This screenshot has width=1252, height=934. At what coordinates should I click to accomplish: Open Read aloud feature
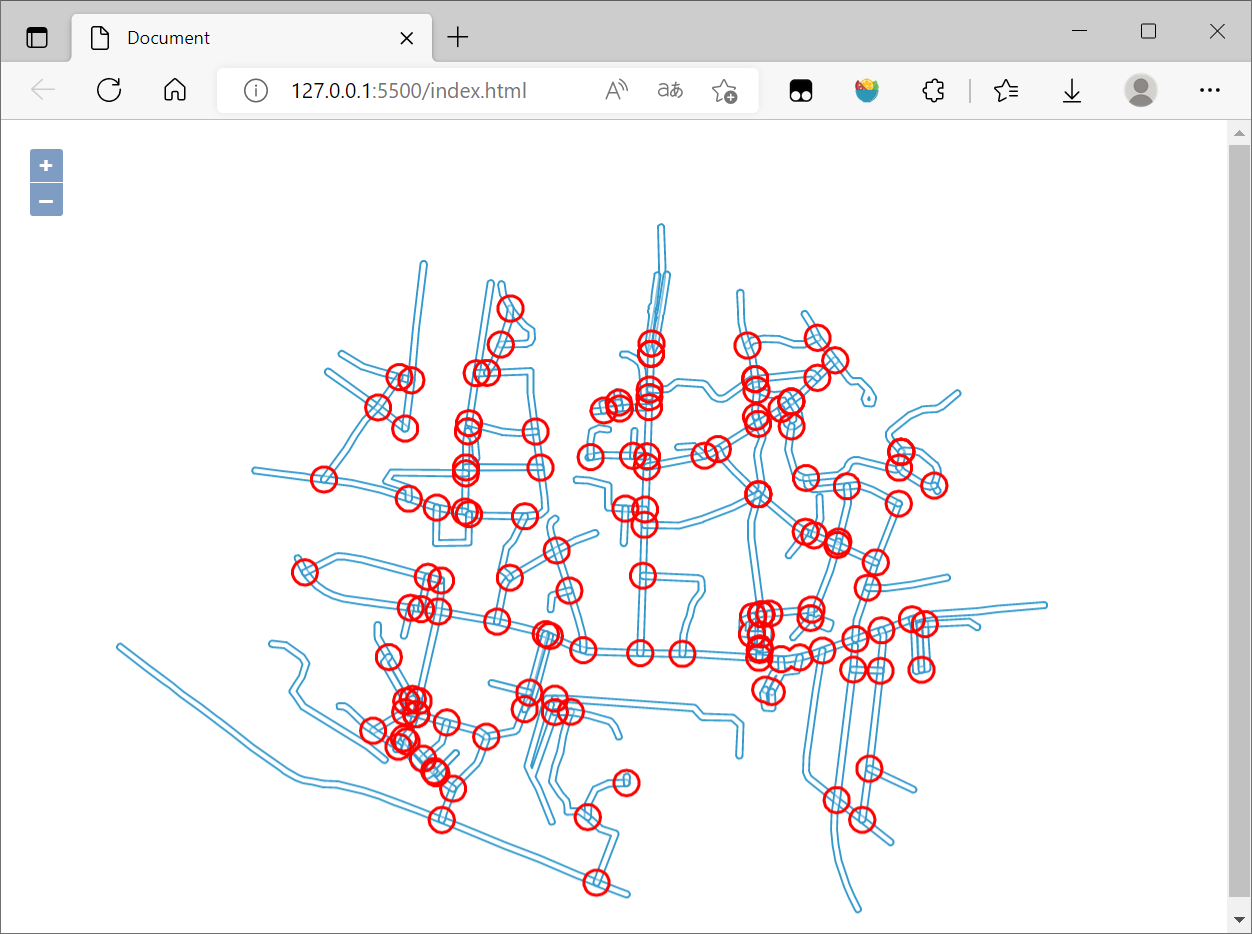(617, 91)
